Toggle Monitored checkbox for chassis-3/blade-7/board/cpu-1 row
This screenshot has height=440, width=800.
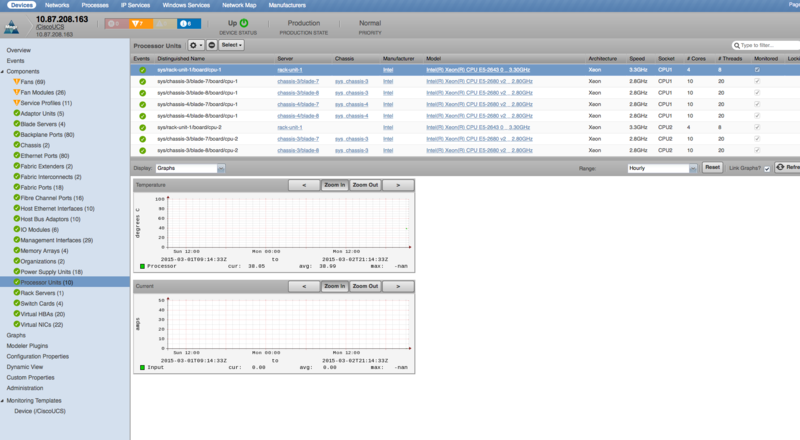pos(757,81)
